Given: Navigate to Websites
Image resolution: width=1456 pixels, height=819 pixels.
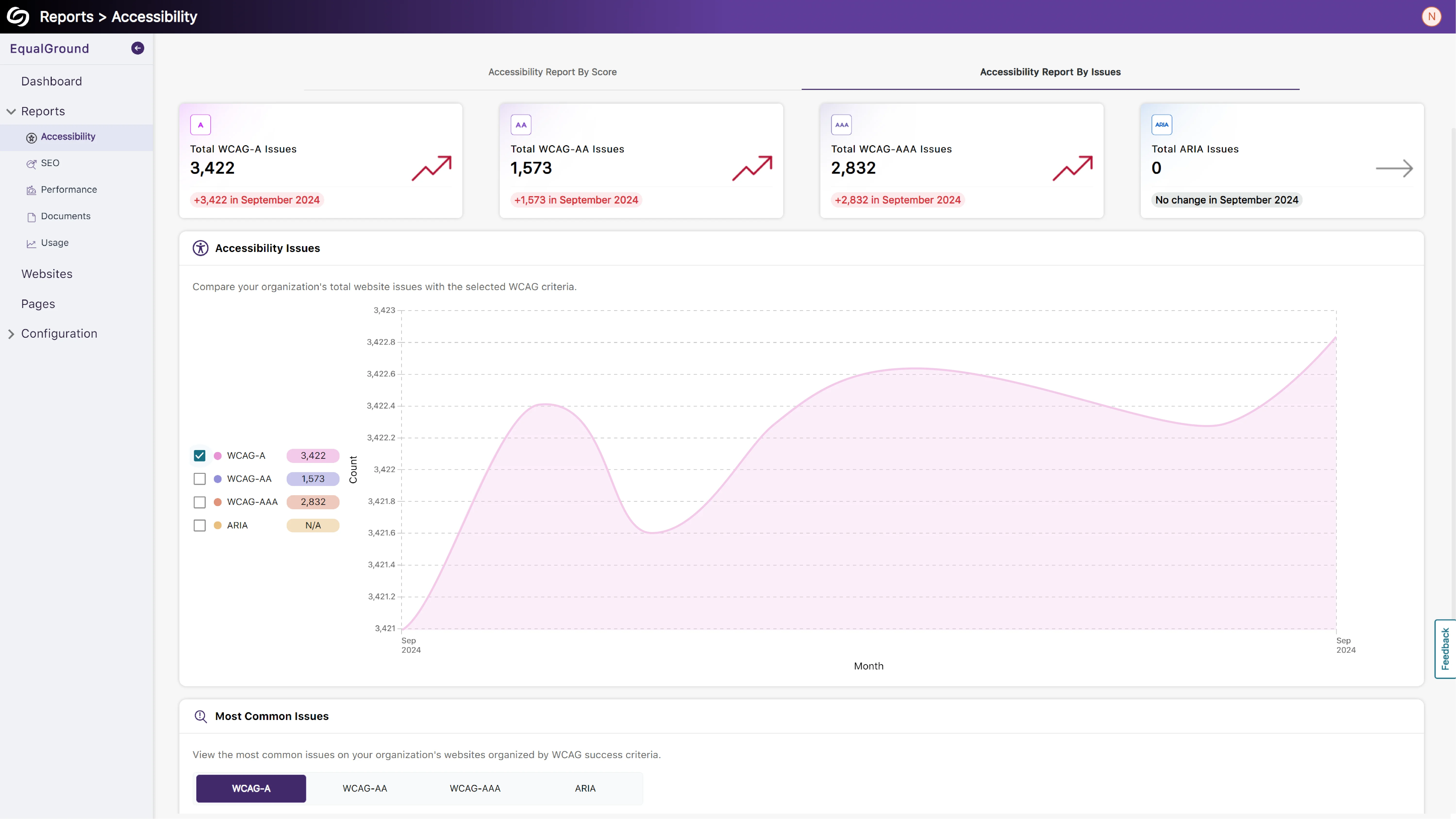Looking at the screenshot, I should 47,274.
